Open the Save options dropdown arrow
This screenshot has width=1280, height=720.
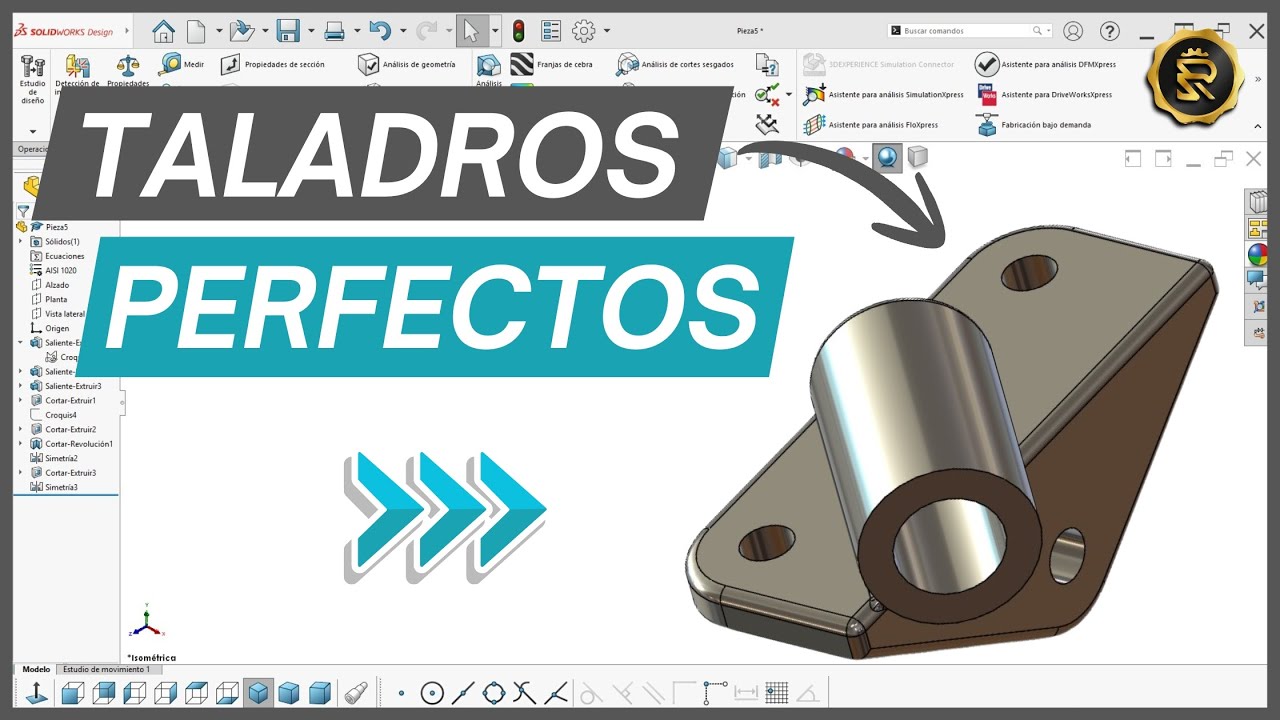(x=311, y=31)
